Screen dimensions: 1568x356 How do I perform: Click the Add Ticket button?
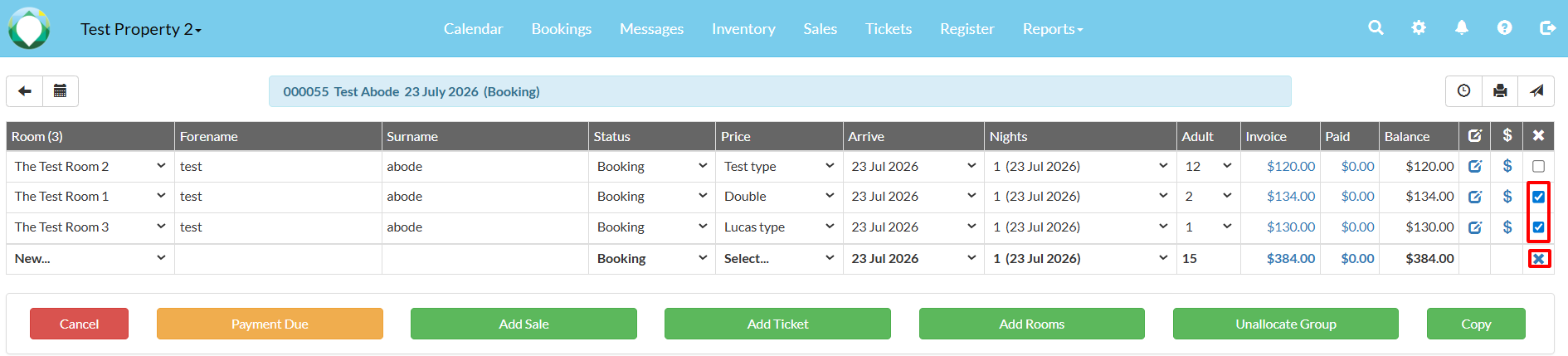coord(777,324)
